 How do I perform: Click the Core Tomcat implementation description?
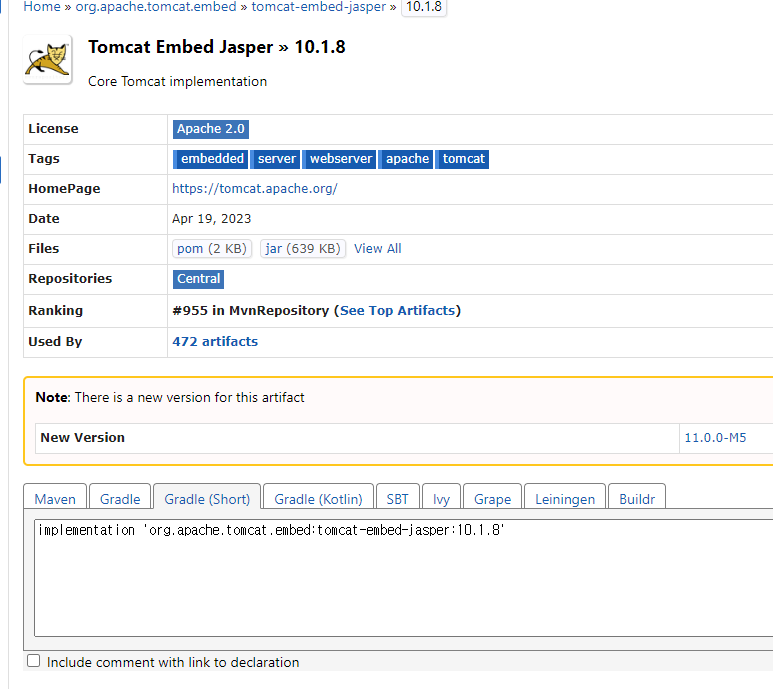tap(177, 81)
